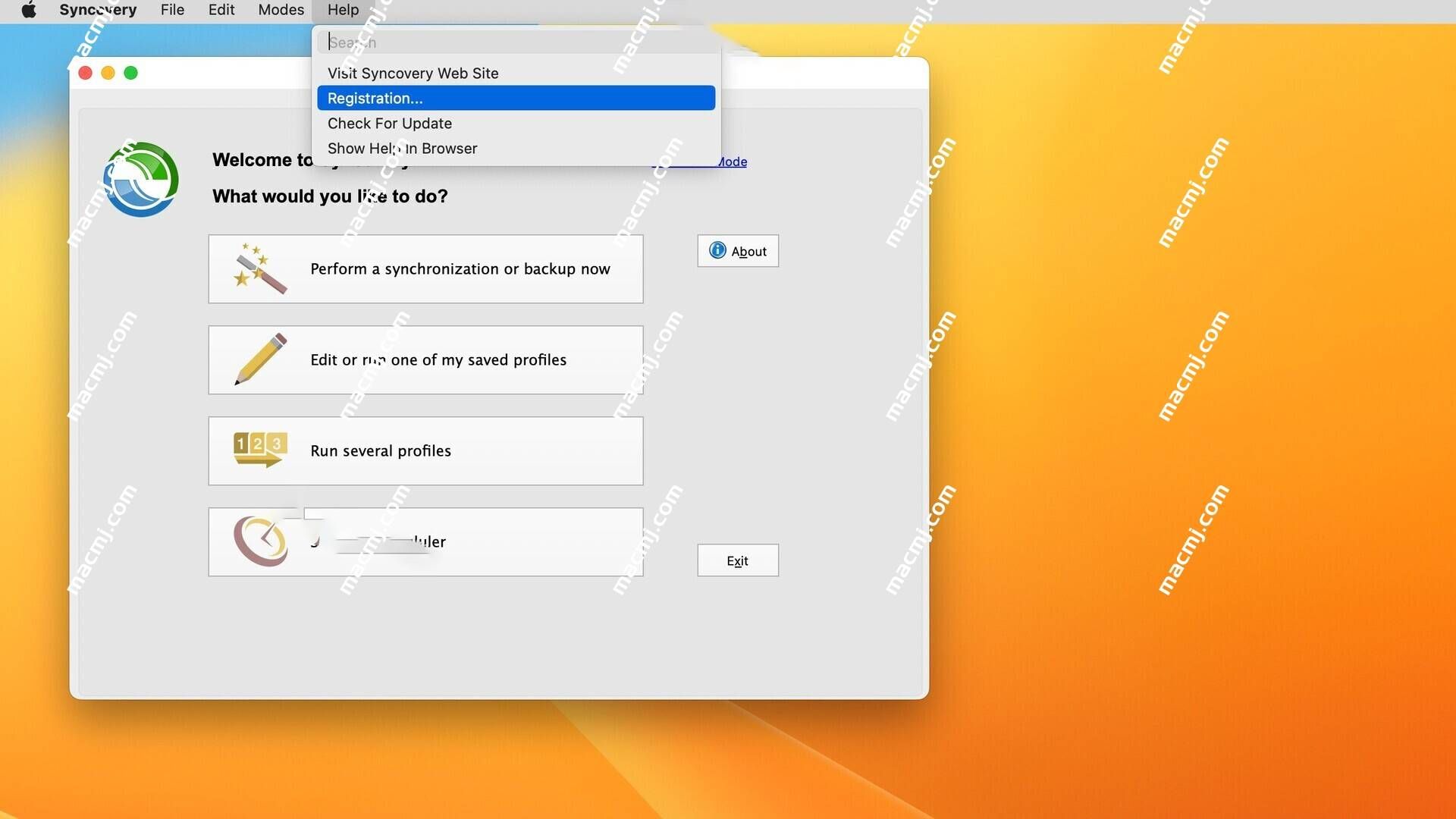Click Visit Syncovery Web Site option

click(x=413, y=73)
